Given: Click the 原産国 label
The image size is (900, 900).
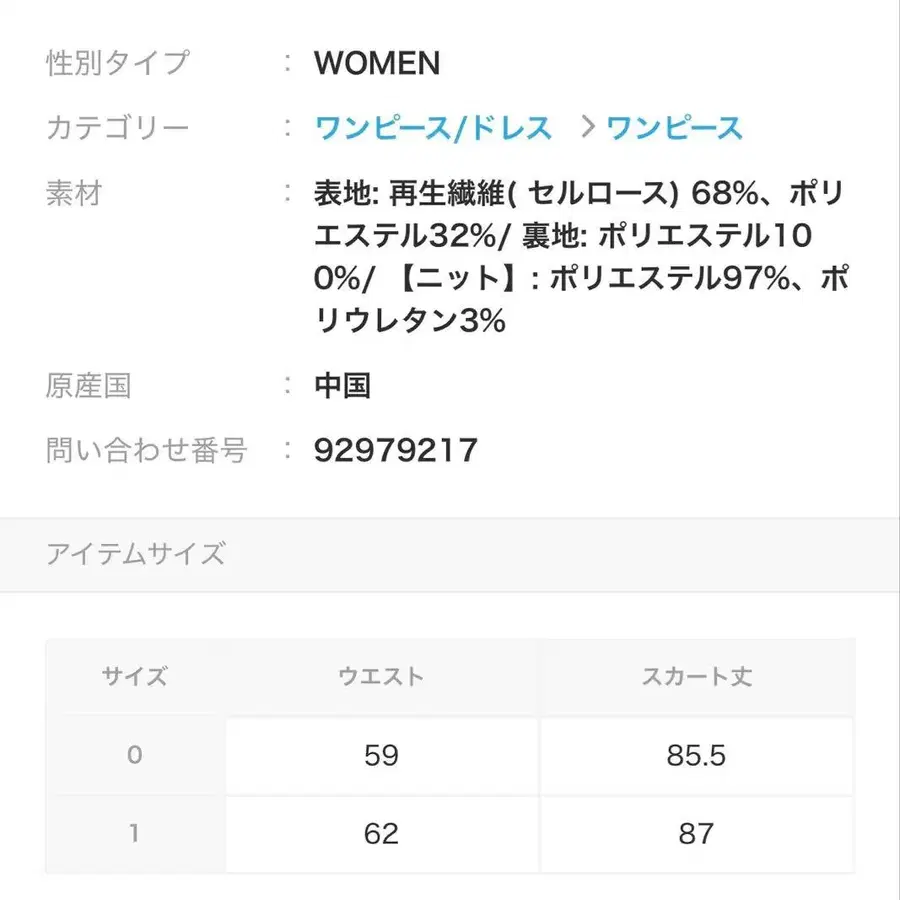Looking at the screenshot, I should (x=90, y=385).
